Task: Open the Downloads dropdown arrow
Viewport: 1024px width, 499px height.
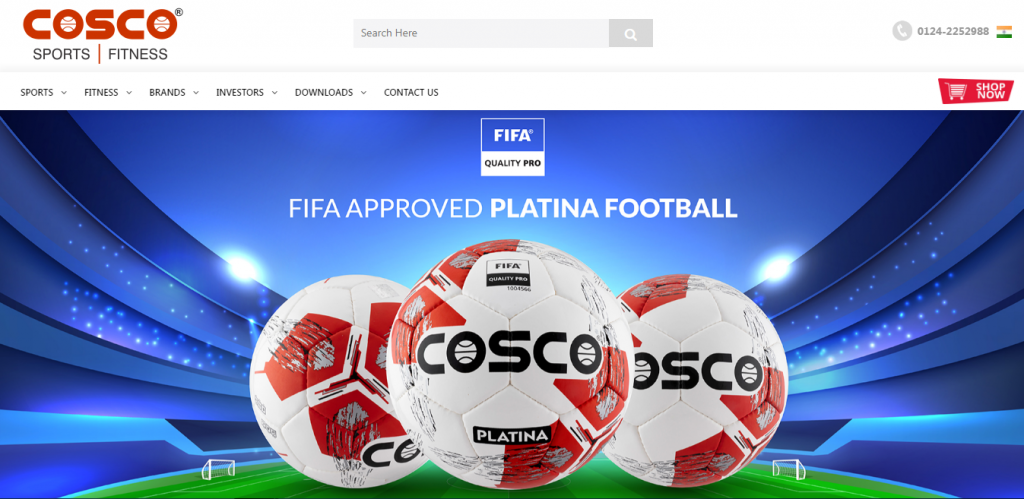Action: pyautogui.click(x=363, y=93)
